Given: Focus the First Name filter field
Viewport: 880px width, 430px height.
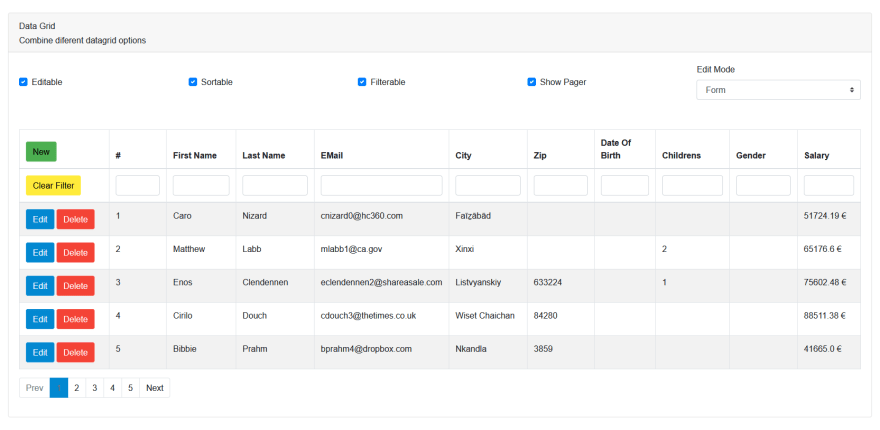Looking at the screenshot, I should click(x=201, y=185).
